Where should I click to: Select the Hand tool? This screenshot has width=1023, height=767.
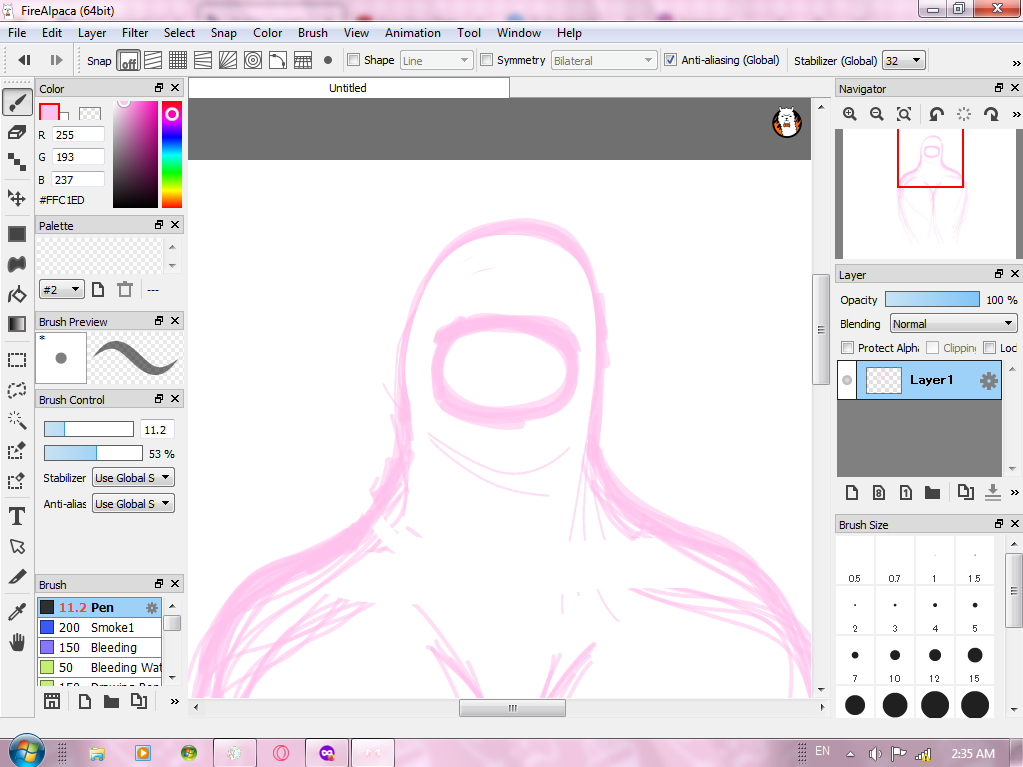[x=17, y=642]
